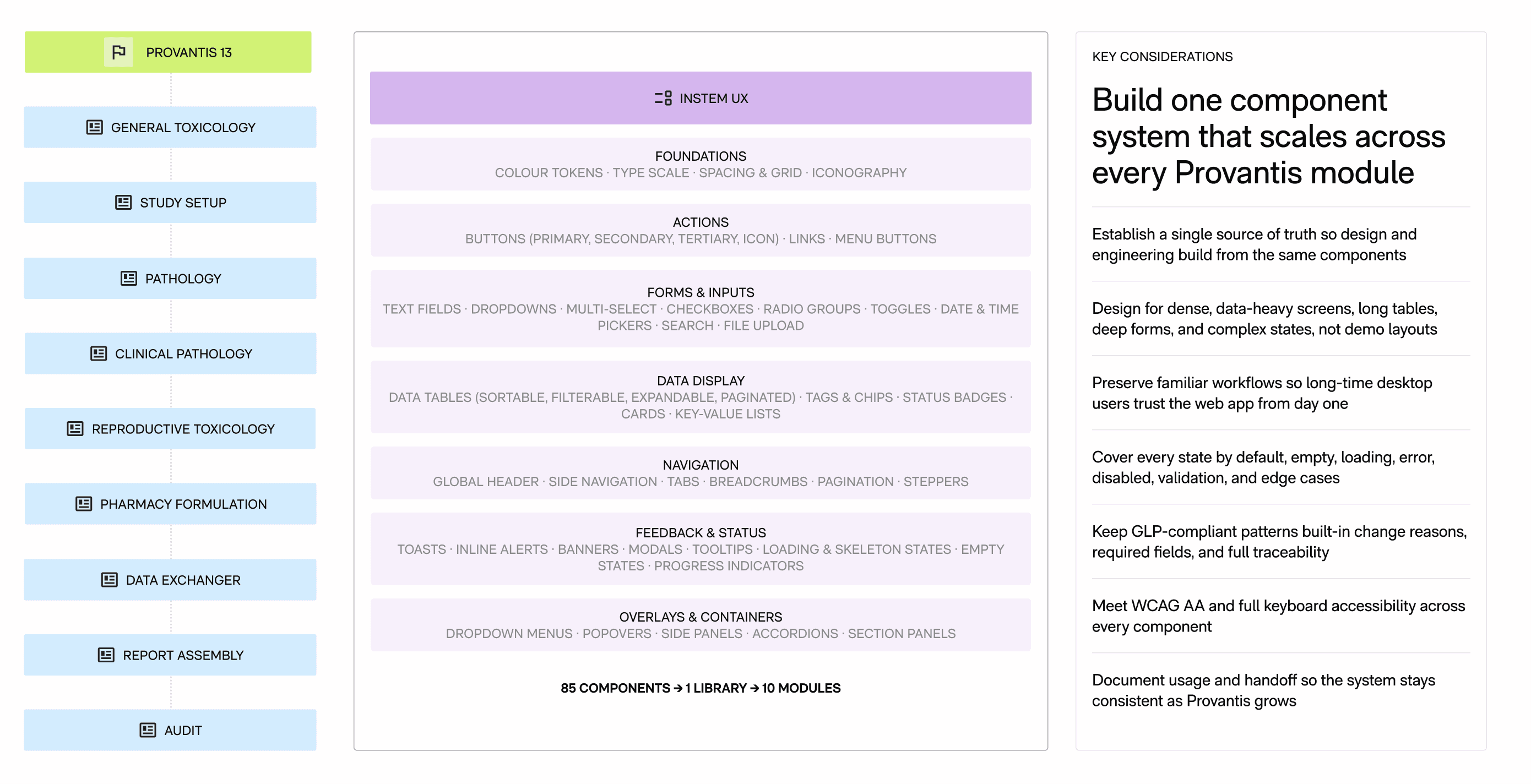The width and height of the screenshot is (1531, 784).
Task: Click the Clinical Pathology module icon
Action: [x=99, y=353]
